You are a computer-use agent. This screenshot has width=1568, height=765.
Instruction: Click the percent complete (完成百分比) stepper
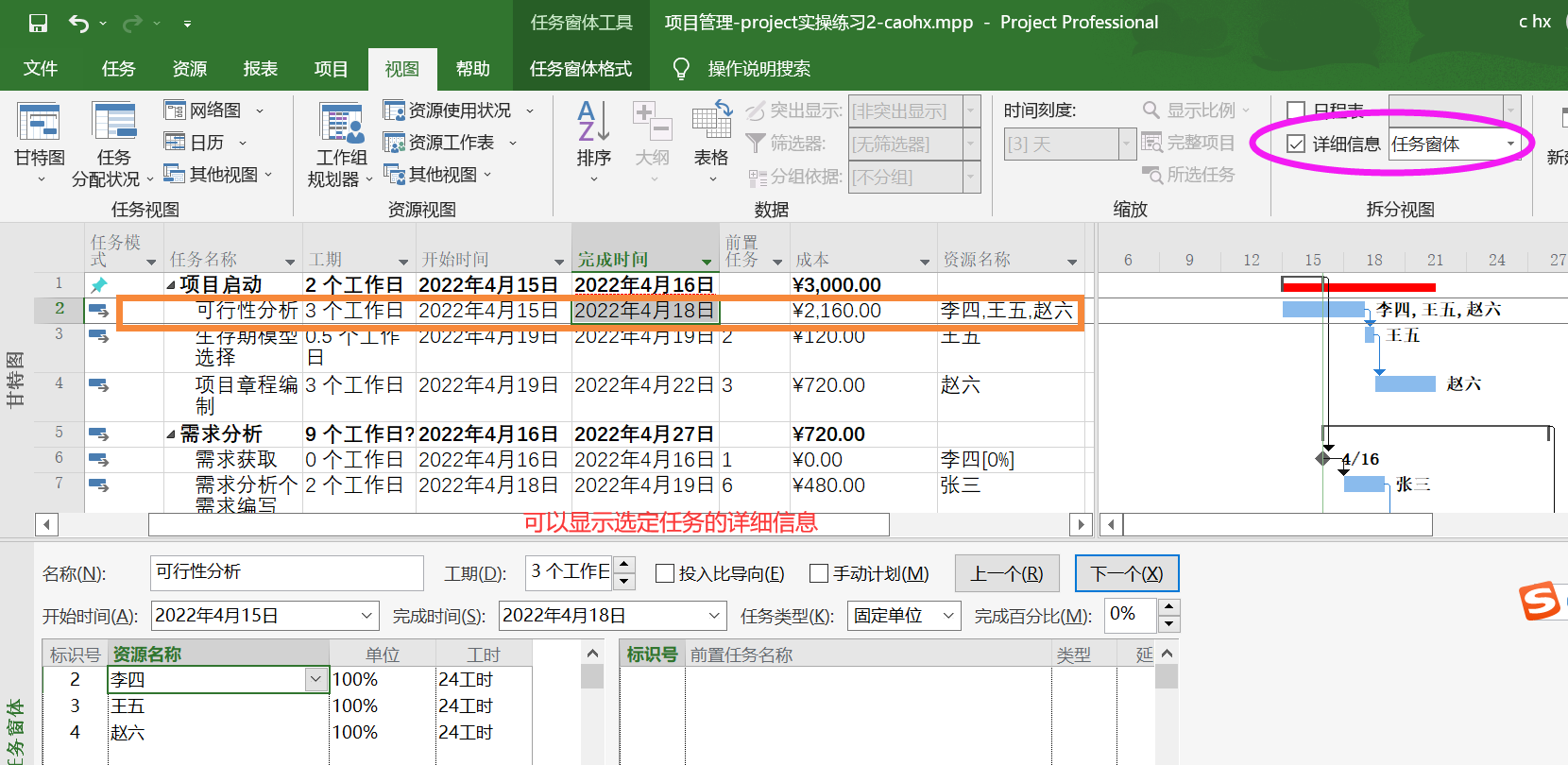[1169, 616]
